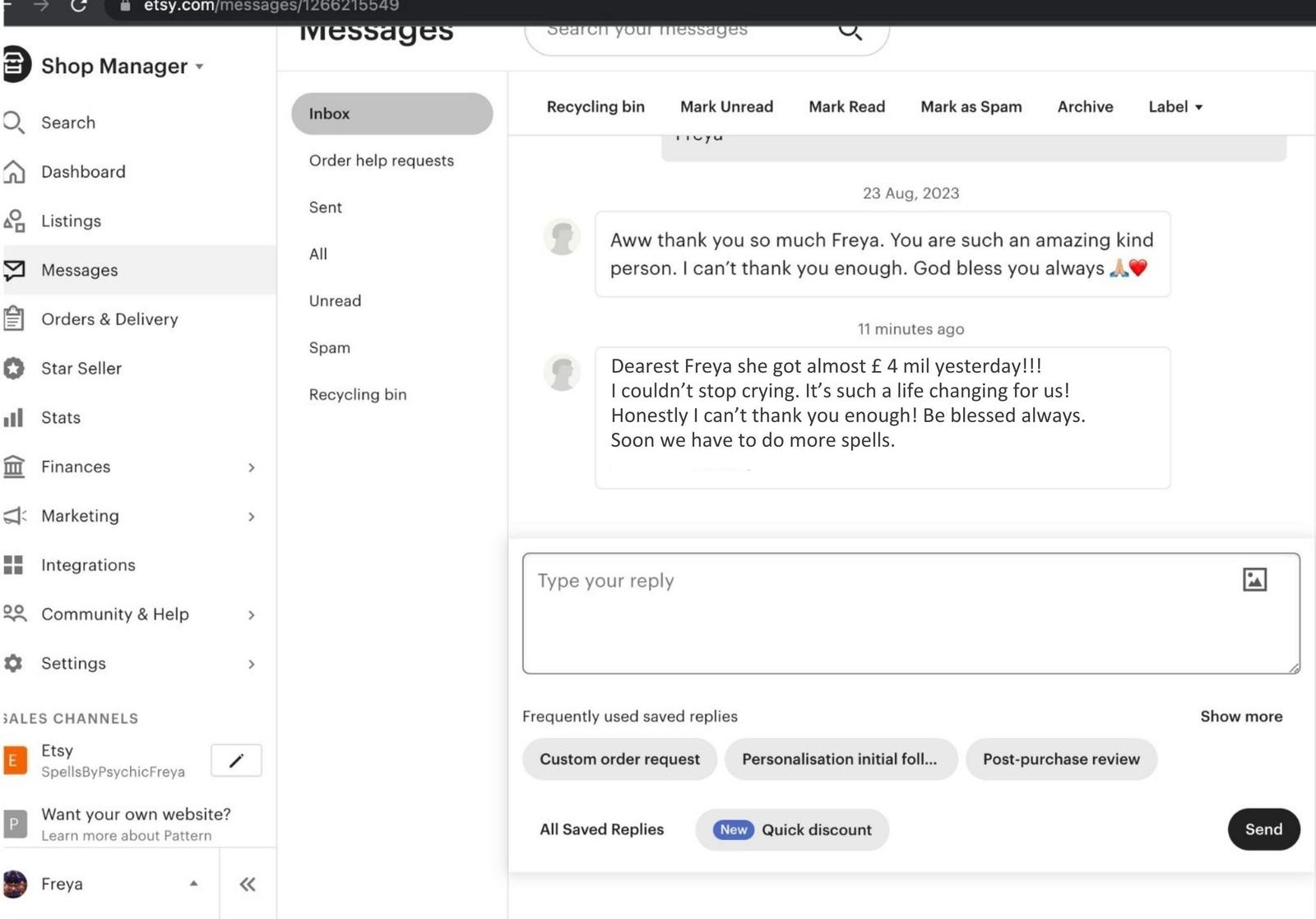Image resolution: width=1316 pixels, height=919 pixels.
Task: Click the pencil edit icon beside Etsy shop
Action: (x=236, y=760)
